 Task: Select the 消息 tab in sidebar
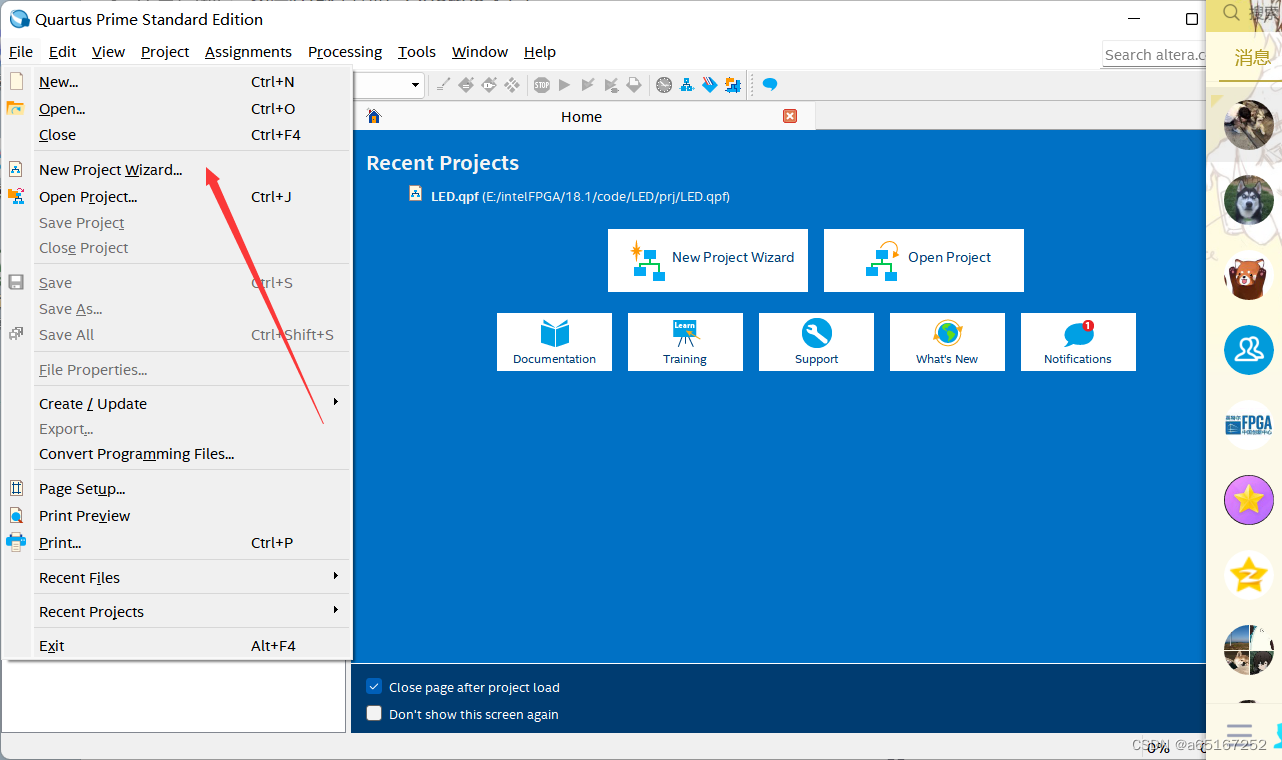(1252, 58)
